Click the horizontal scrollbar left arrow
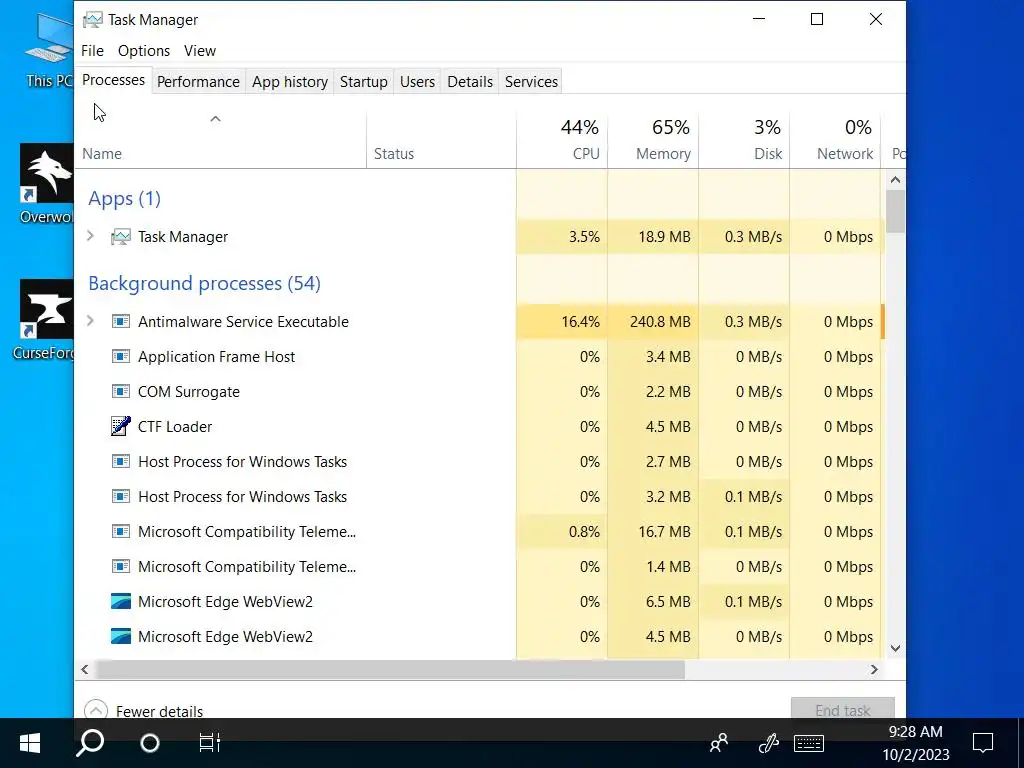This screenshot has width=1024, height=768. click(84, 669)
